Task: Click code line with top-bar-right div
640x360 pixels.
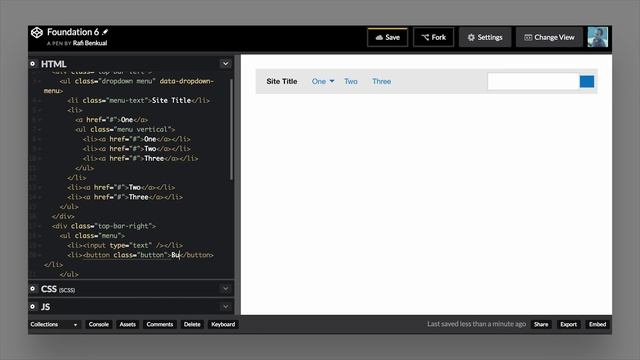Action: pos(104,226)
